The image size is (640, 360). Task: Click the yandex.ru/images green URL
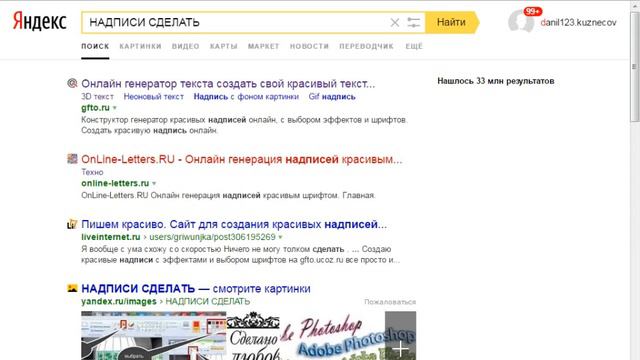coord(119,301)
